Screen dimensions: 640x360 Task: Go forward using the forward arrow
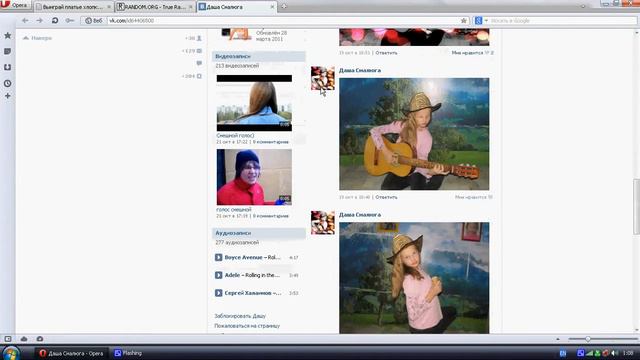(40, 20)
